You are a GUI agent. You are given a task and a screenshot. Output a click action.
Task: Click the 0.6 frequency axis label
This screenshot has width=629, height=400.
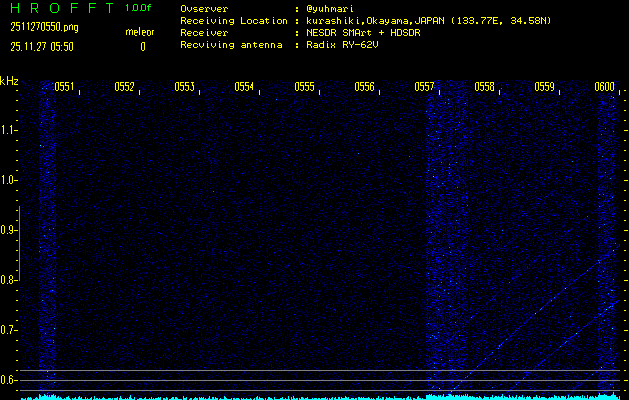[8, 380]
